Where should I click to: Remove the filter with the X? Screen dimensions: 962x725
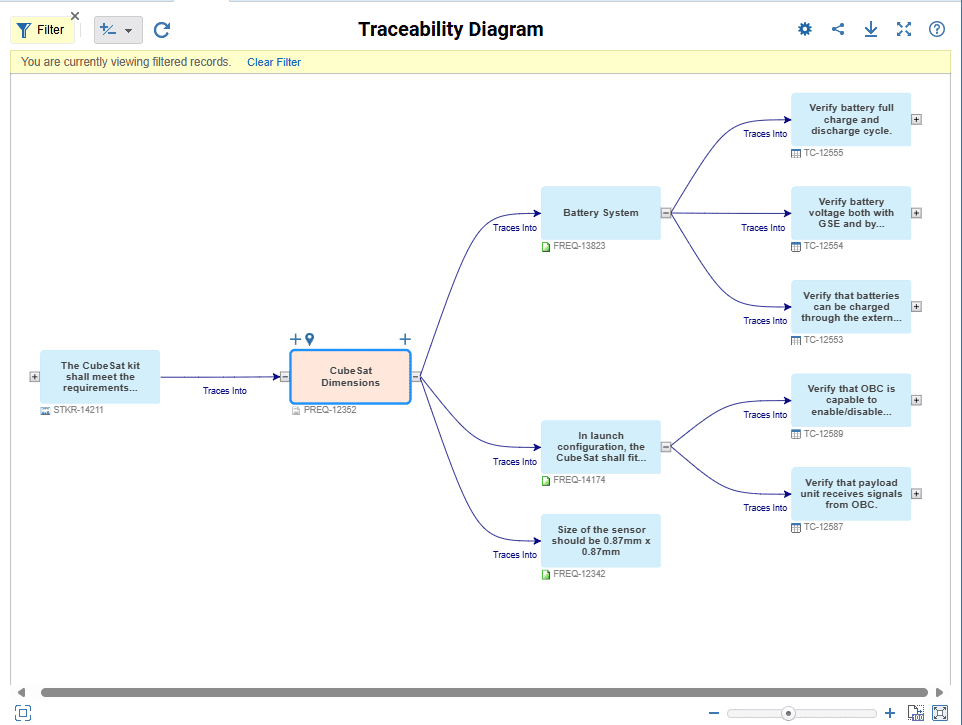click(75, 16)
